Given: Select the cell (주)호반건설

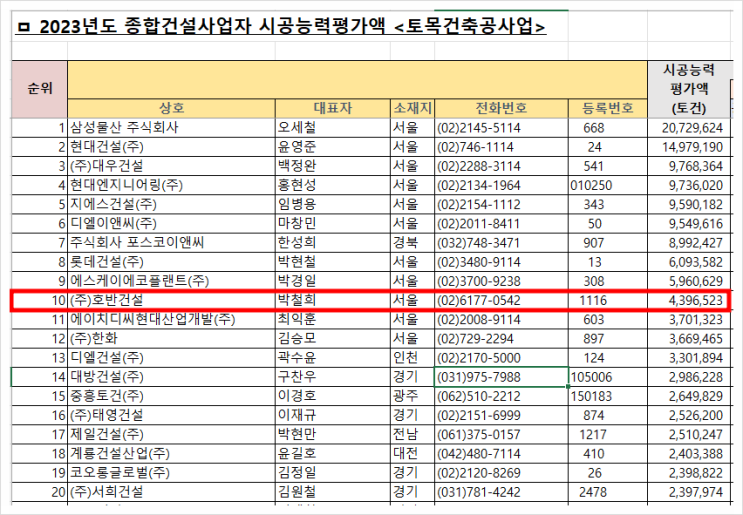Looking at the screenshot, I should [x=172, y=300].
